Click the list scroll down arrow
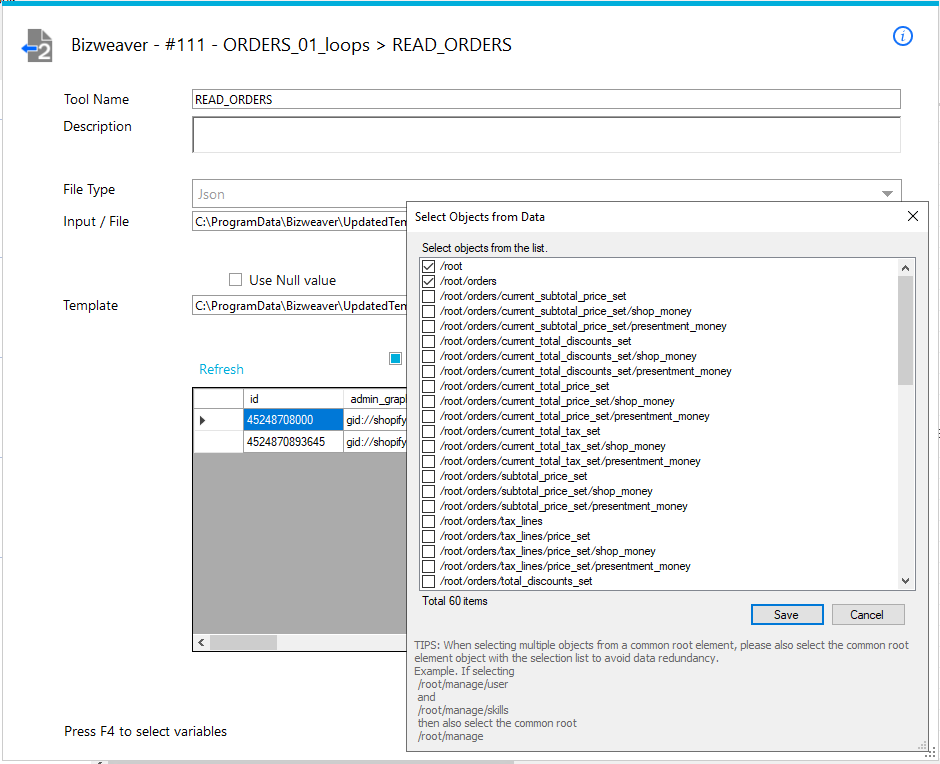This screenshot has height=764, width=940. pyautogui.click(x=905, y=580)
